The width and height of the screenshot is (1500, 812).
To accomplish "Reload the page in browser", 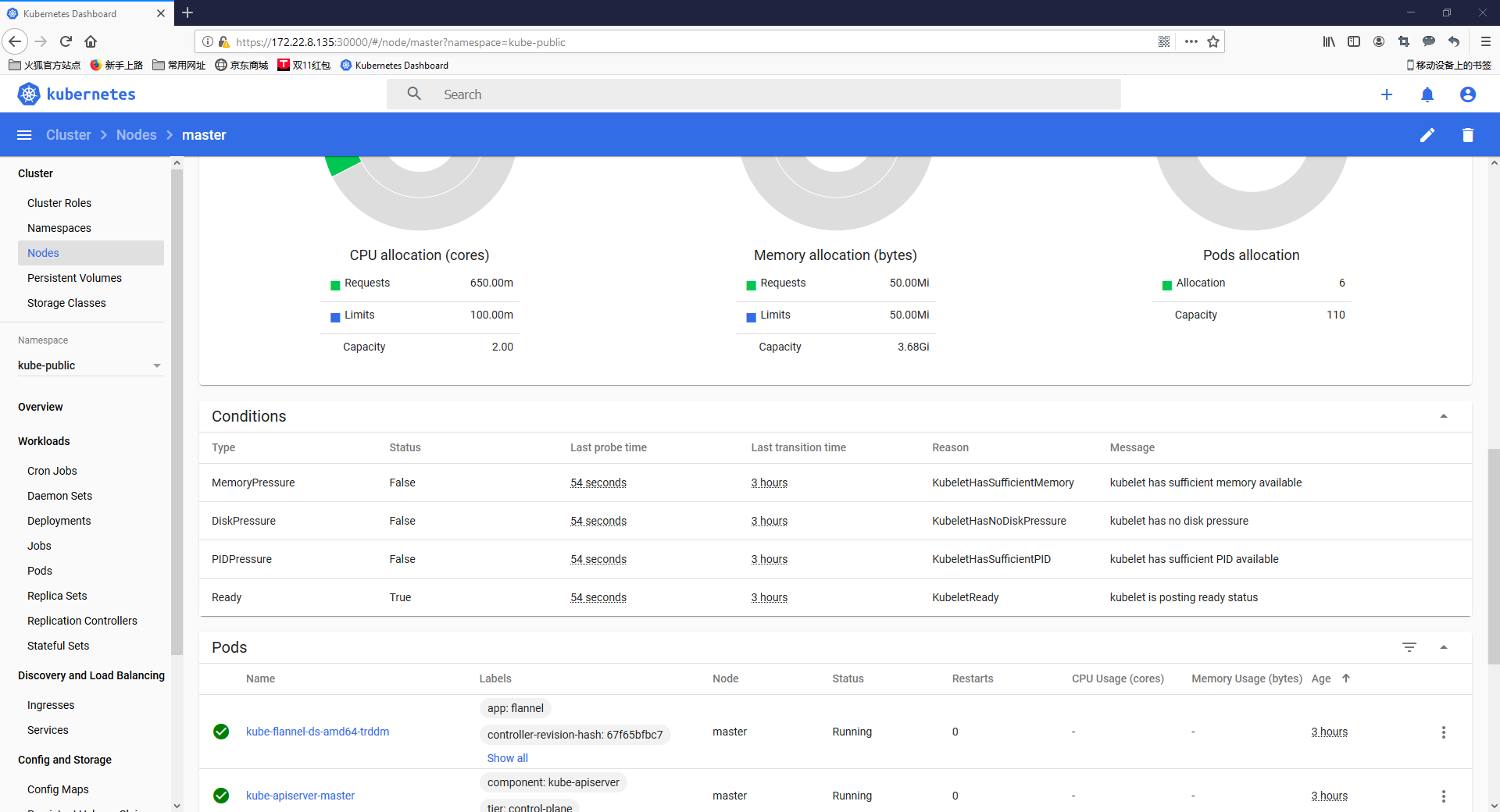I will pyautogui.click(x=66, y=41).
